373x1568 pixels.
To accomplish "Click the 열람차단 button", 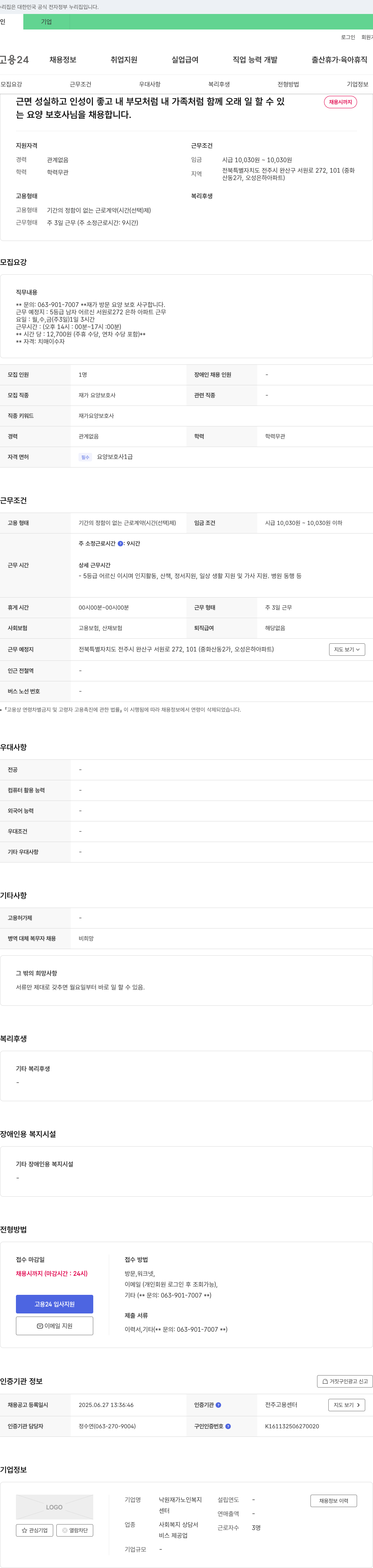I will click(x=74, y=1530).
